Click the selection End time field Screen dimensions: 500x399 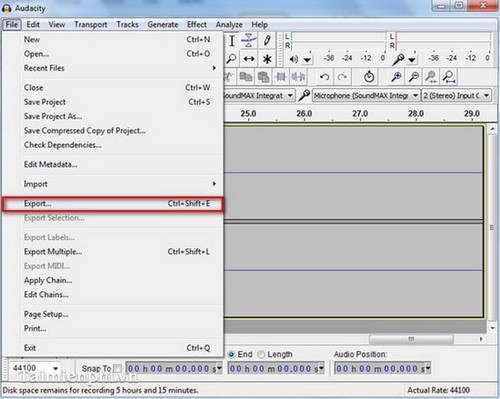tap(276, 368)
